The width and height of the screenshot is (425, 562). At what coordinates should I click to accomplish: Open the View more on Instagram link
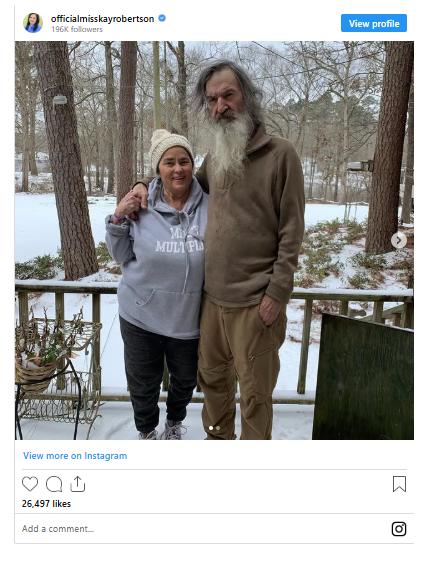click(x=75, y=456)
